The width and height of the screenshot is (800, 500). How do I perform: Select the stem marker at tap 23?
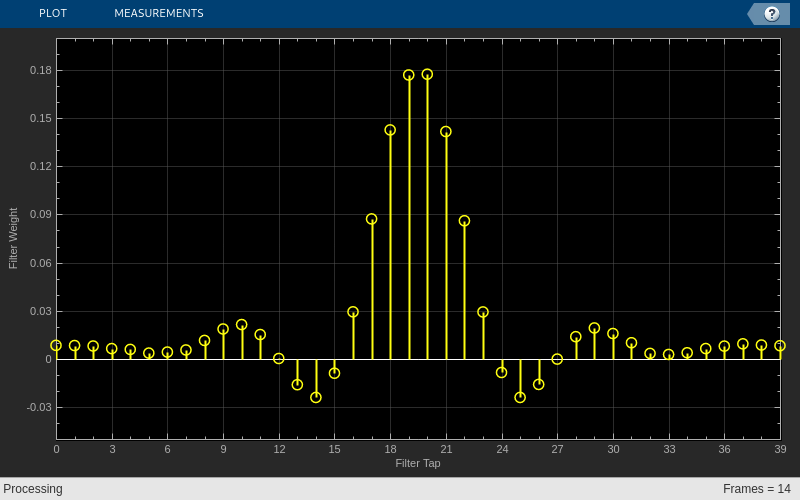click(483, 312)
